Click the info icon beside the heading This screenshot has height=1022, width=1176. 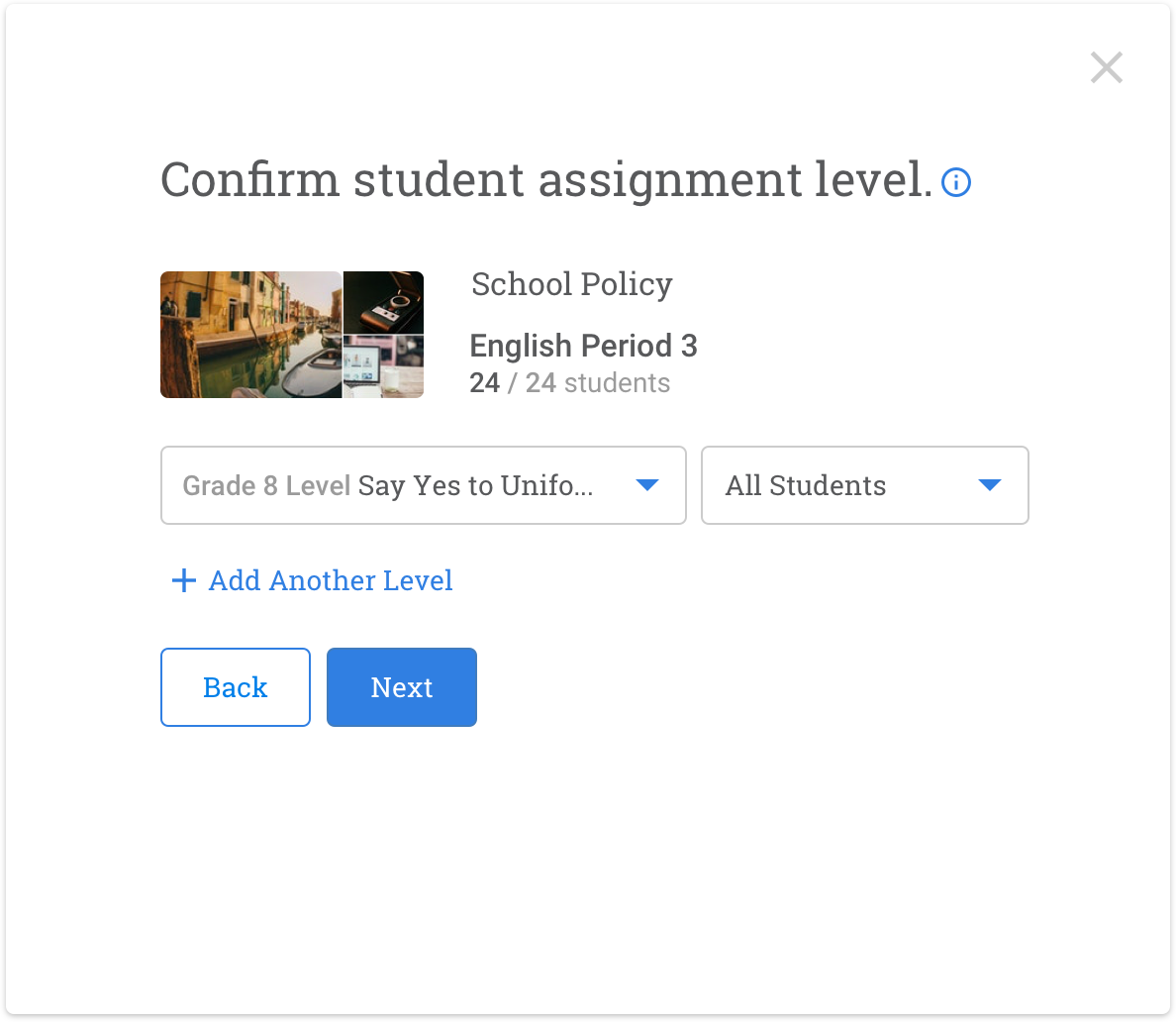pos(955,182)
